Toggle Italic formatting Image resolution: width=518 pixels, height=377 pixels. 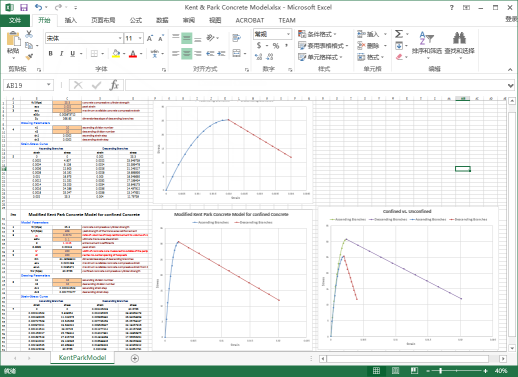tap(61, 53)
